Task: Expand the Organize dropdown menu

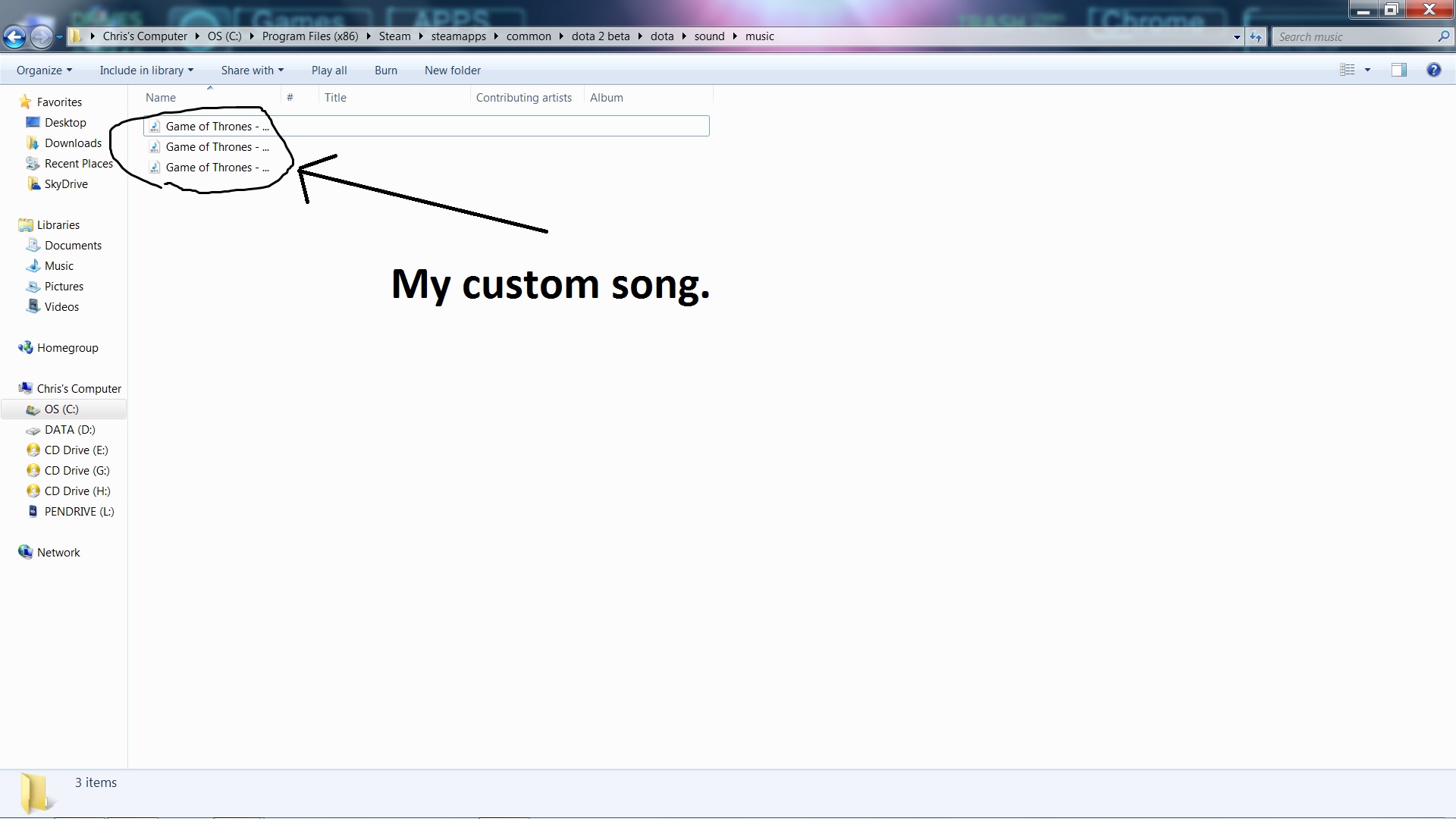Action: [44, 71]
